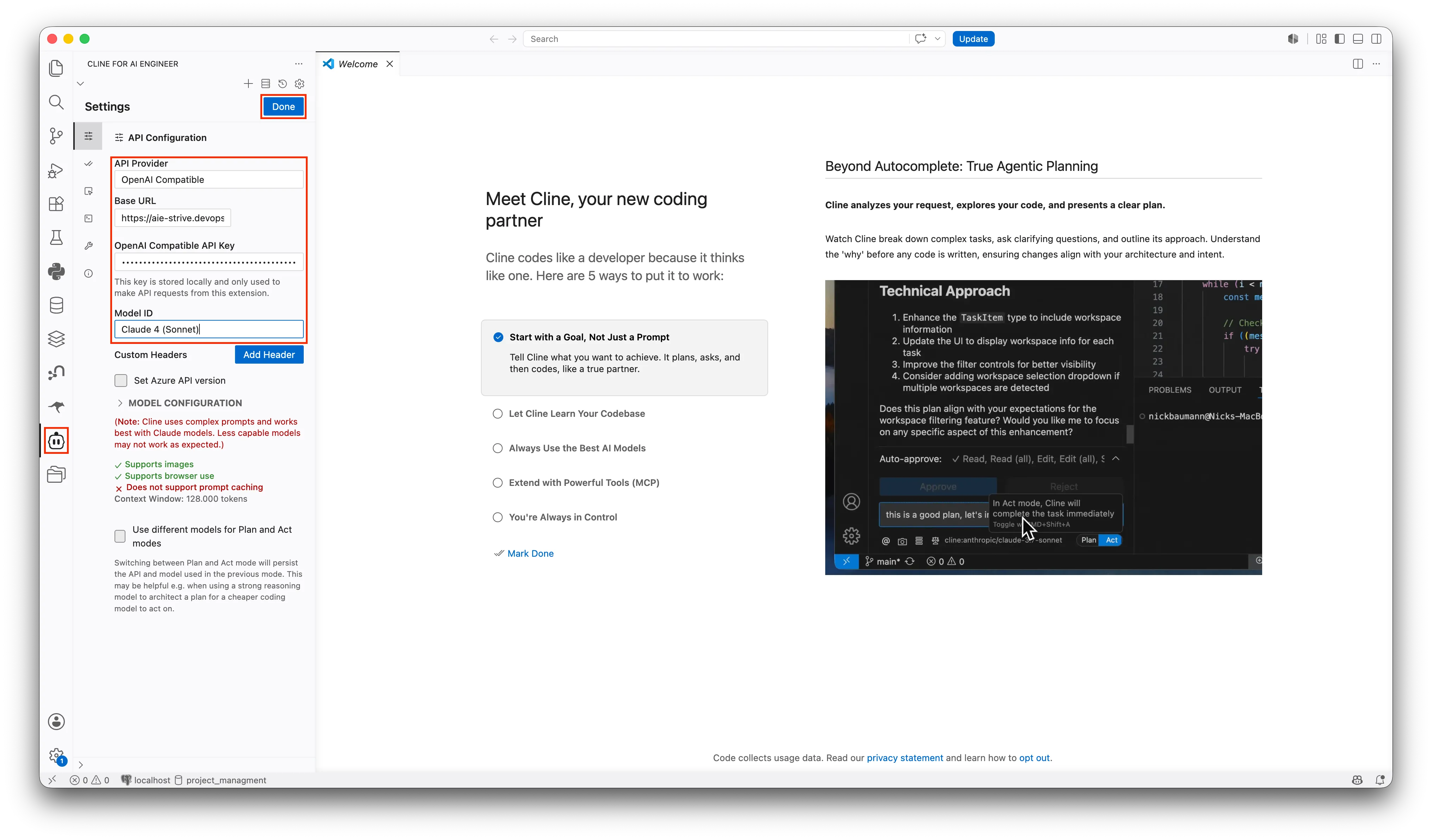Open the privacy statement link
The height and width of the screenshot is (840, 1432).
pyautogui.click(x=905, y=758)
